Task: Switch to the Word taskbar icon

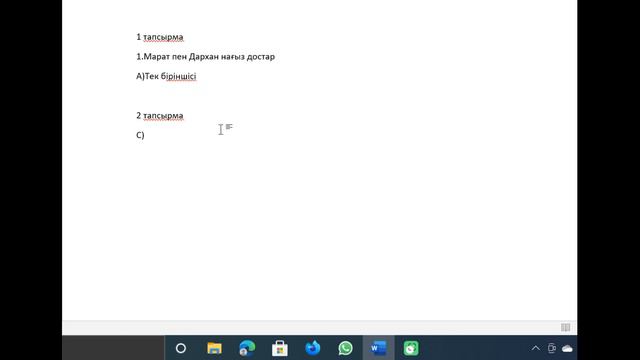Action: point(378,348)
